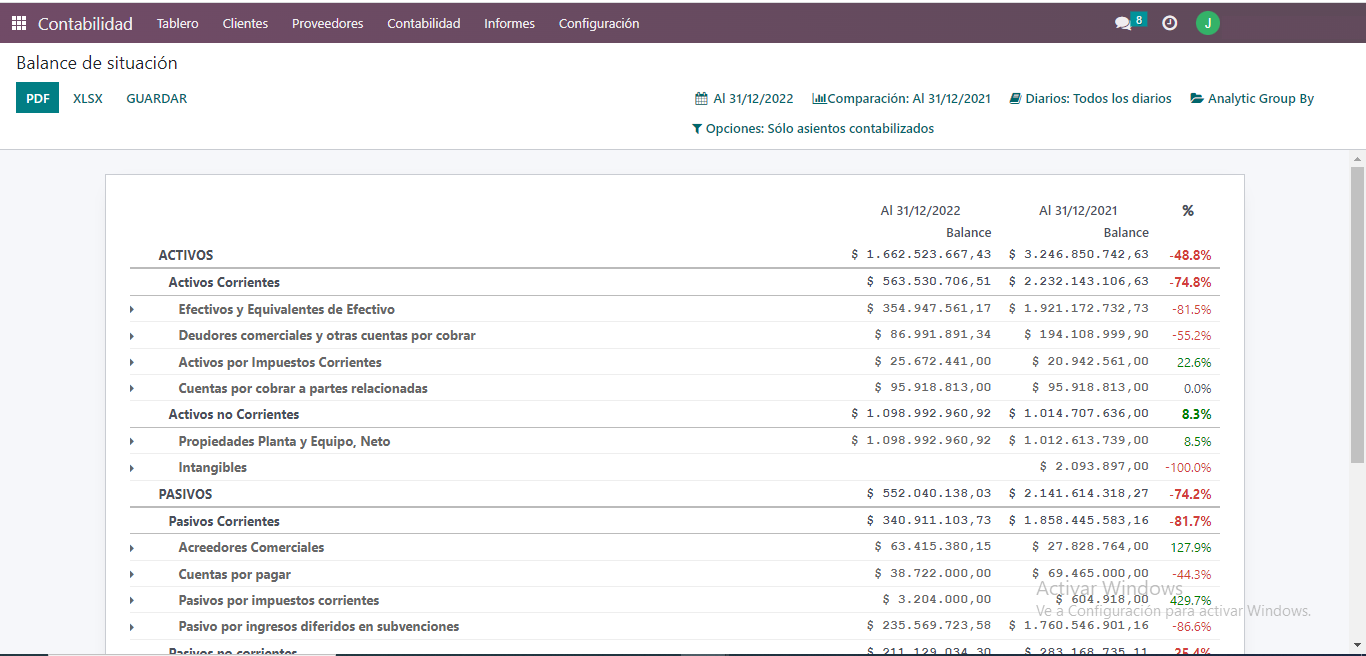Export the report as XLSX

click(x=88, y=98)
